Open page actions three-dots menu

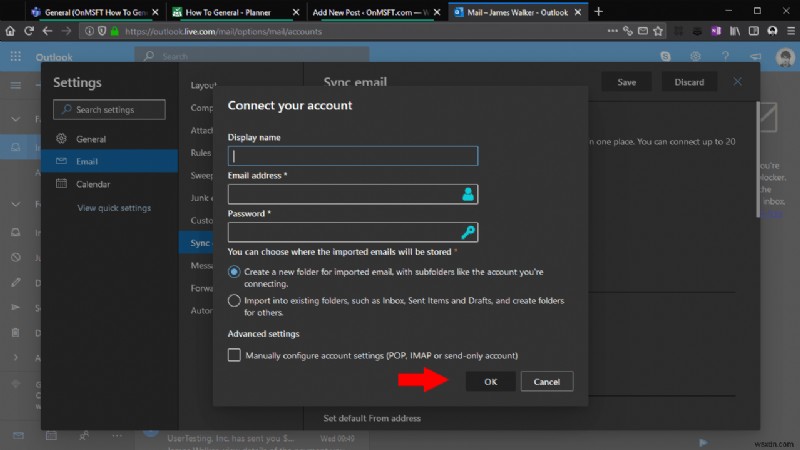point(612,31)
